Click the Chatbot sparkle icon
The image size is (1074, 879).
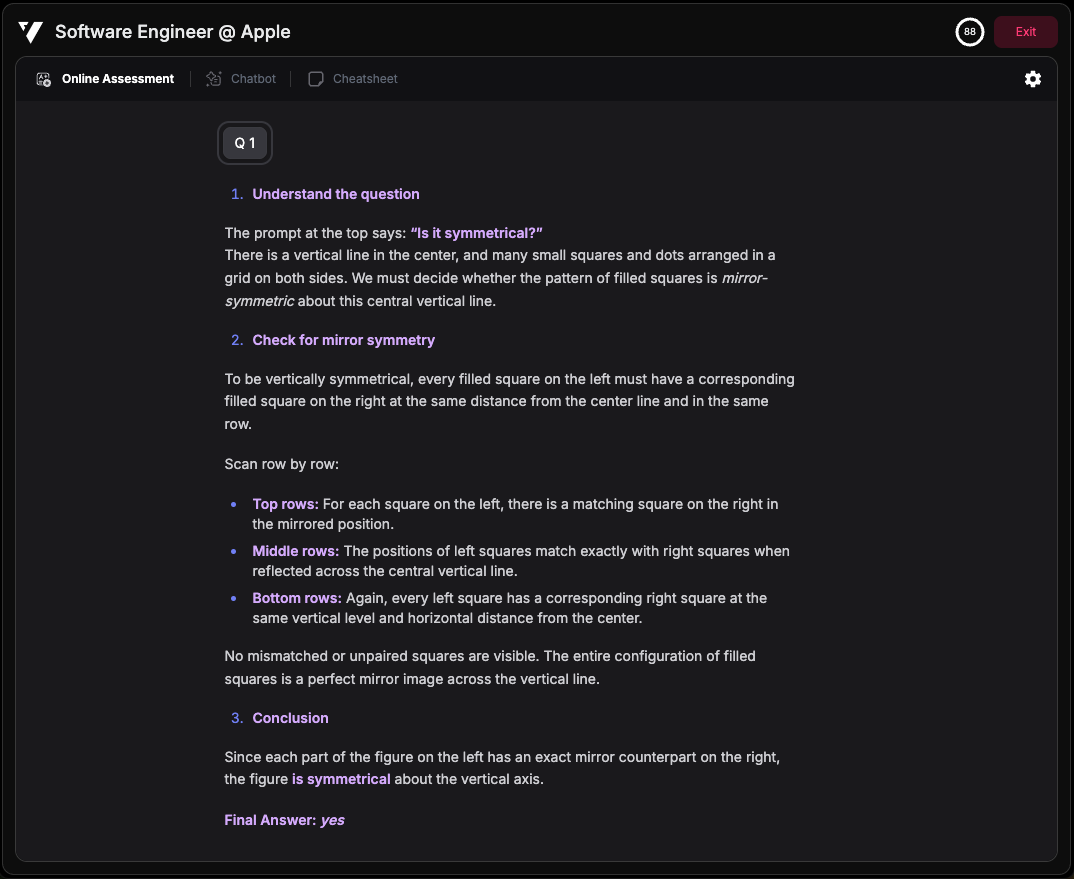tap(213, 79)
